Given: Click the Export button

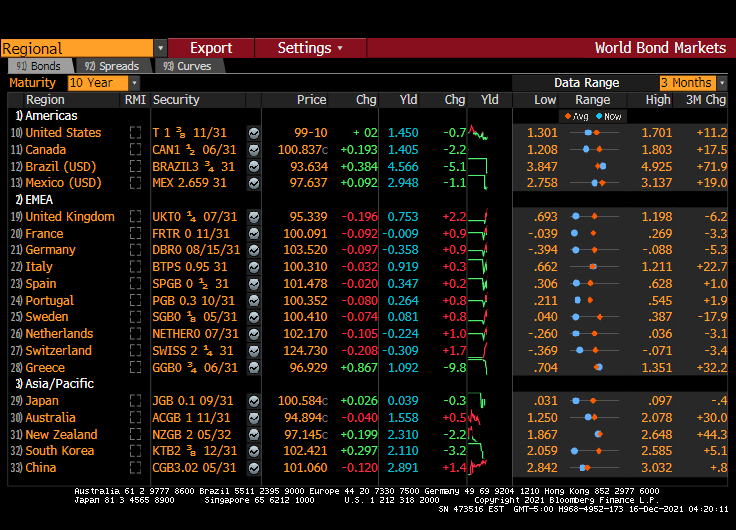Looking at the screenshot, I should point(210,48).
